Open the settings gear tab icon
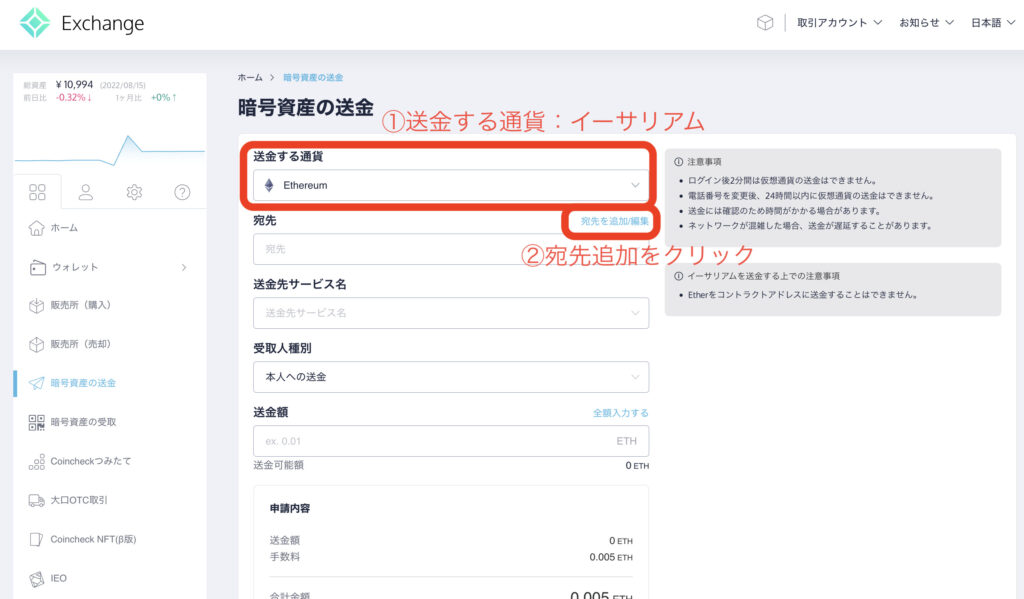This screenshot has height=599, width=1024. pos(134,192)
